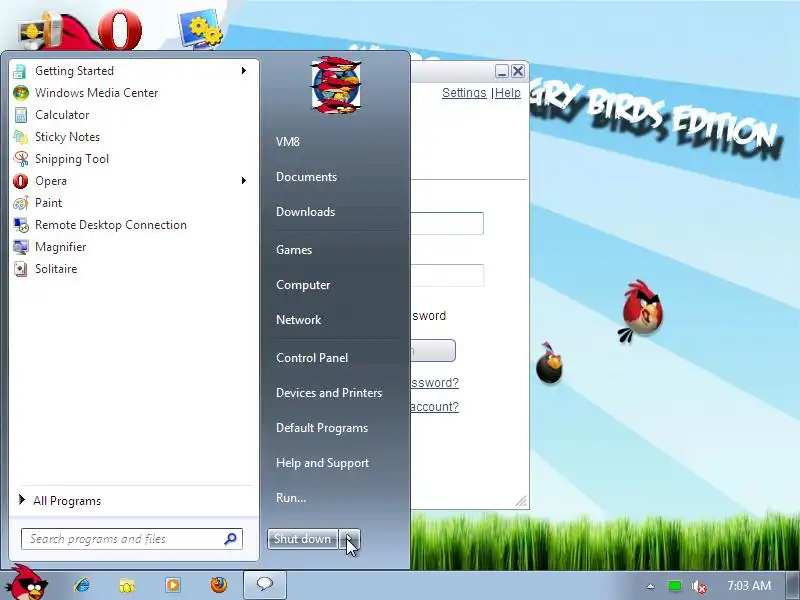The width and height of the screenshot is (800, 600).
Task: Open Games from Start menu
Action: point(294,250)
